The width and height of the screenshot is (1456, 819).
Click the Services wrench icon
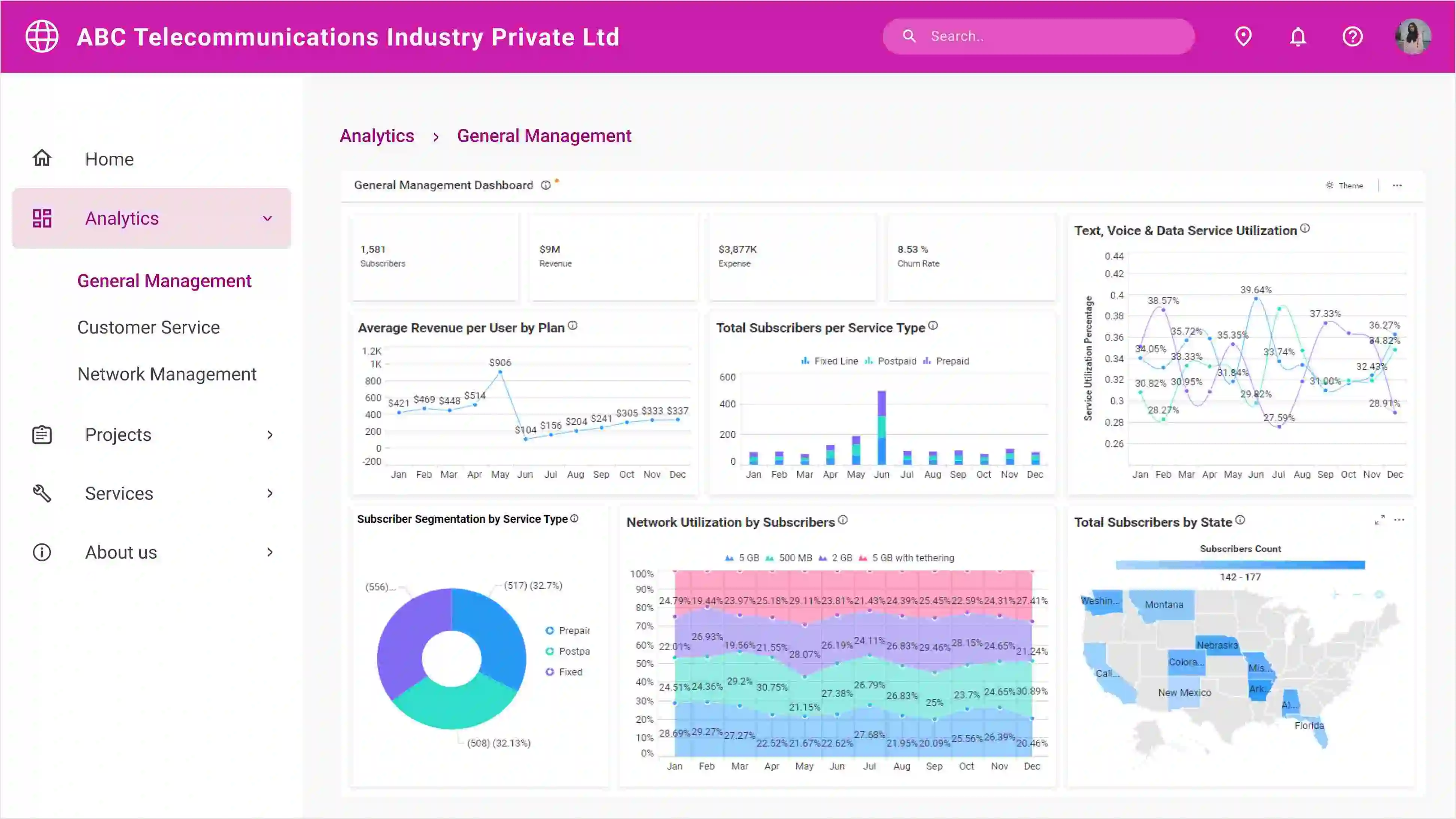[x=41, y=493]
